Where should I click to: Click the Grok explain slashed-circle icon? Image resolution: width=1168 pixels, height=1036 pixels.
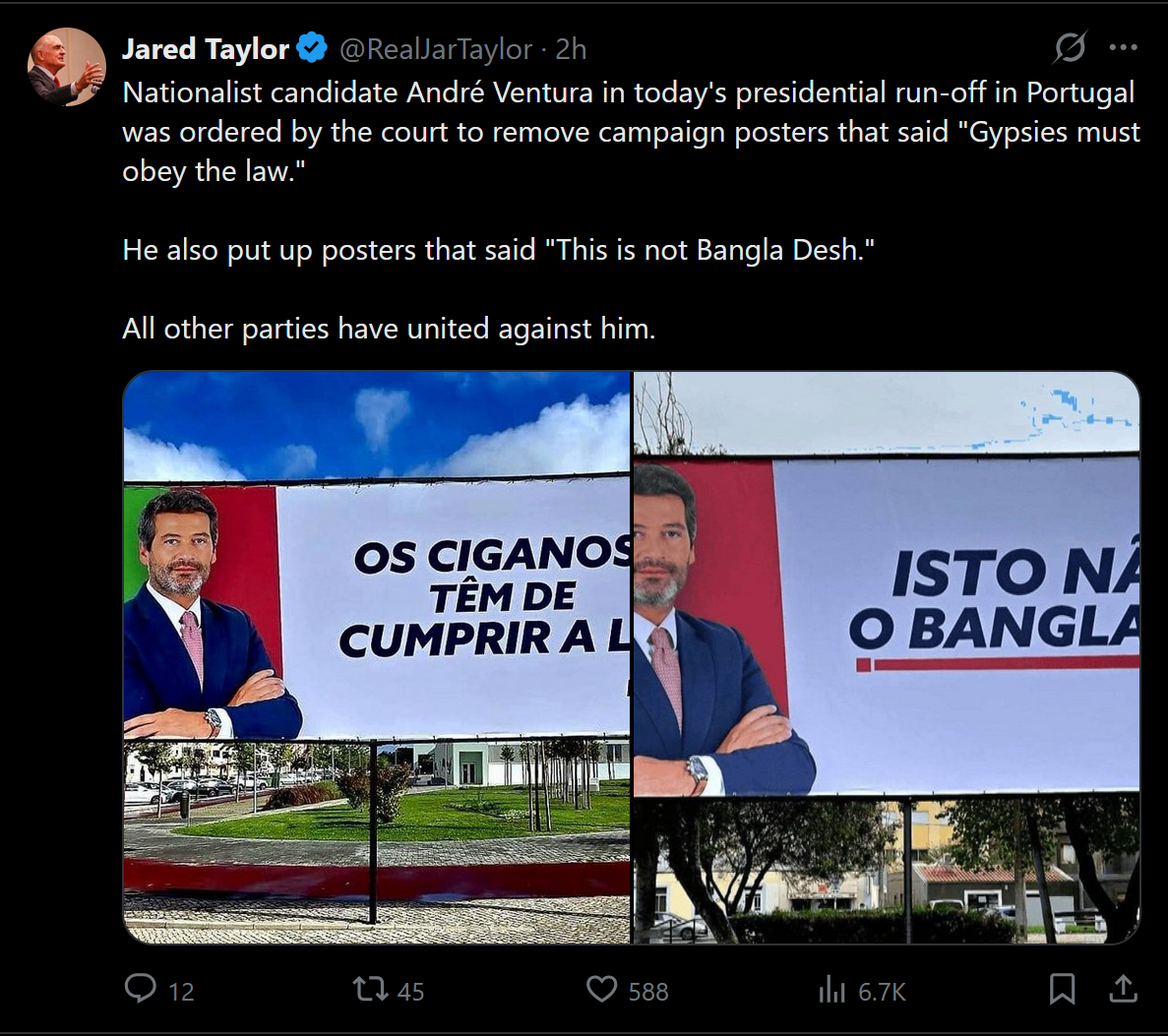1070,47
